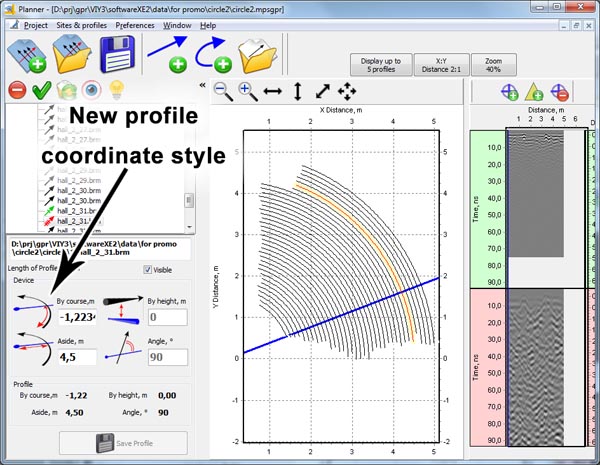The width and height of the screenshot is (600, 465).
Task: Click remove circle marker icon
Action: click(559, 92)
